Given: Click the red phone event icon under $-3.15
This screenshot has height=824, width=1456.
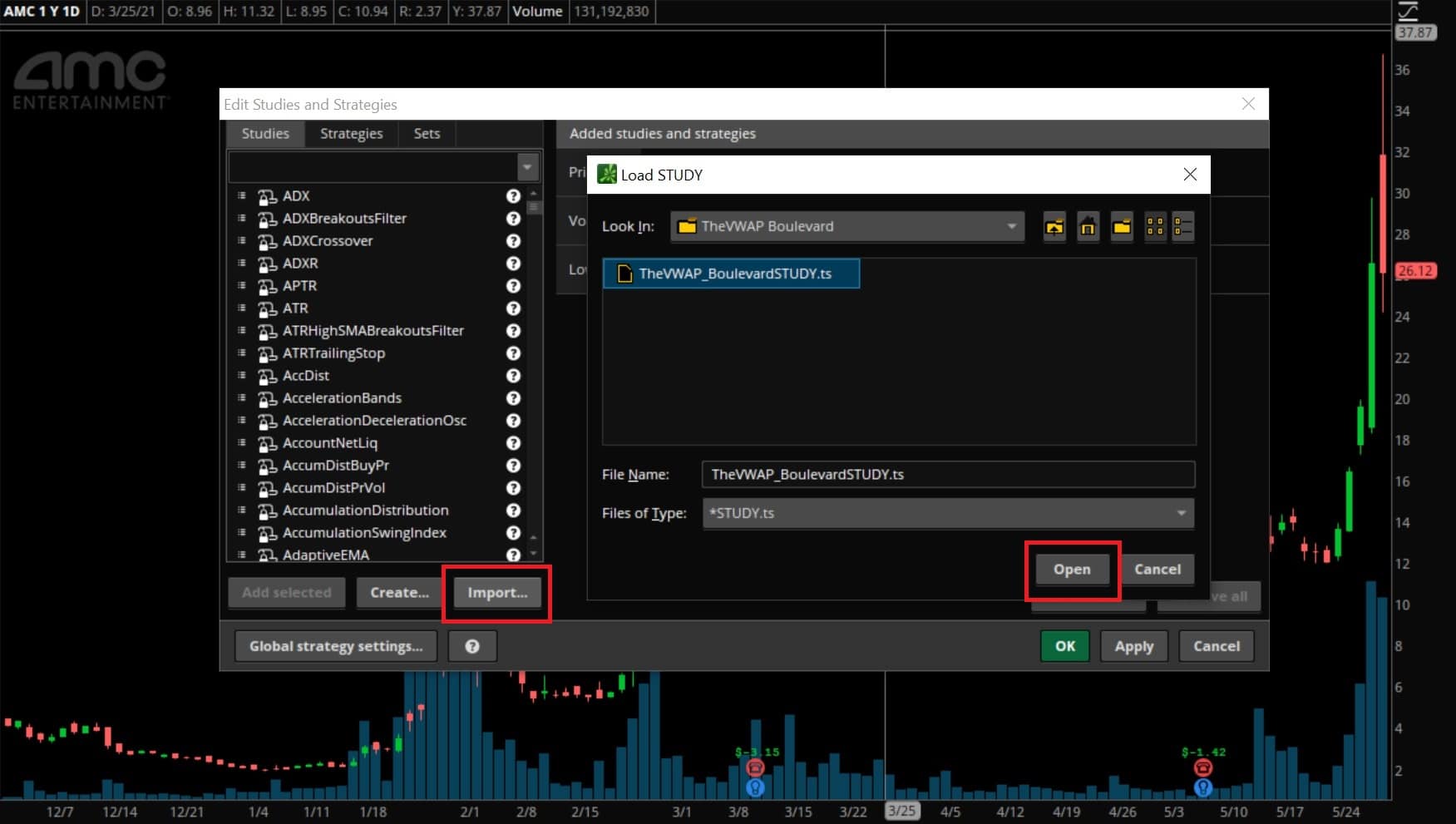Looking at the screenshot, I should 755,767.
